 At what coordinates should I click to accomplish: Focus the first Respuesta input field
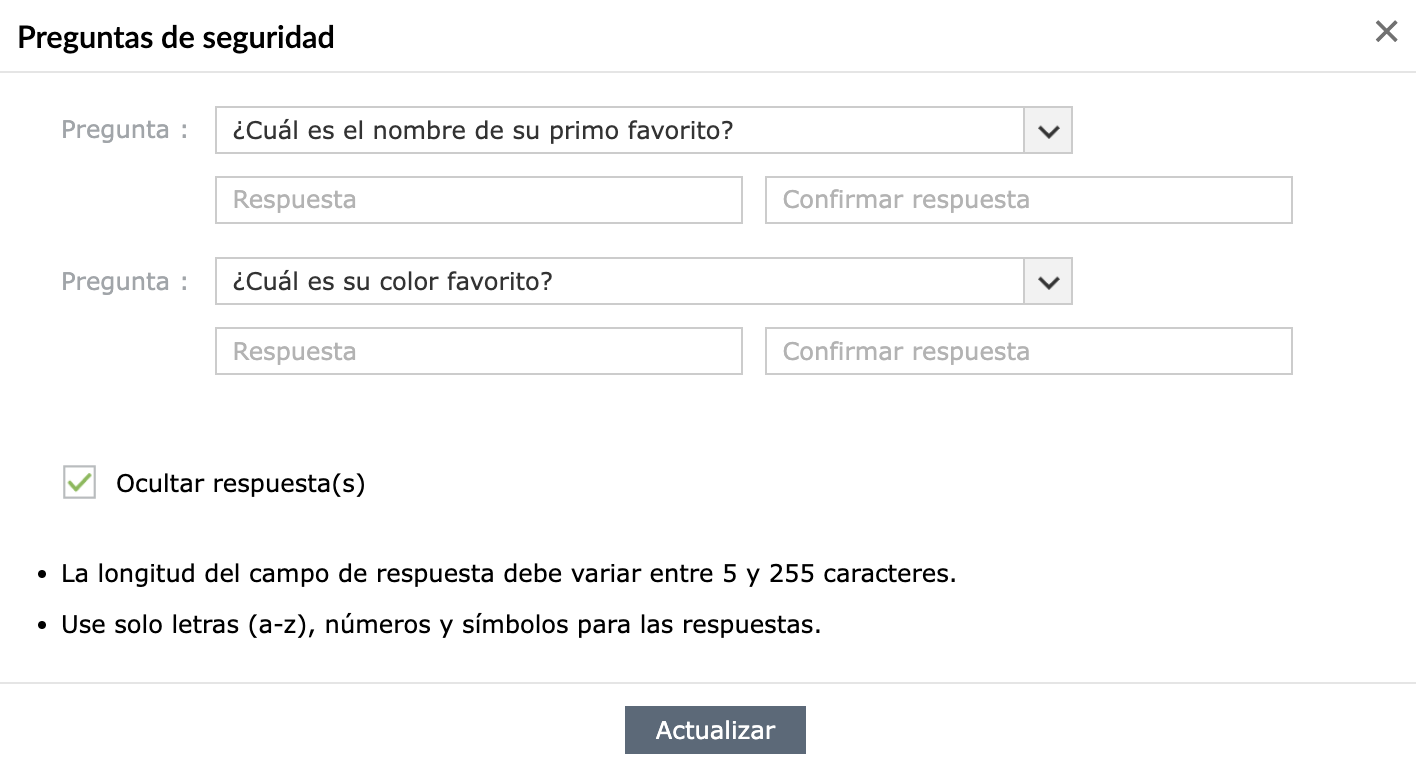point(478,200)
